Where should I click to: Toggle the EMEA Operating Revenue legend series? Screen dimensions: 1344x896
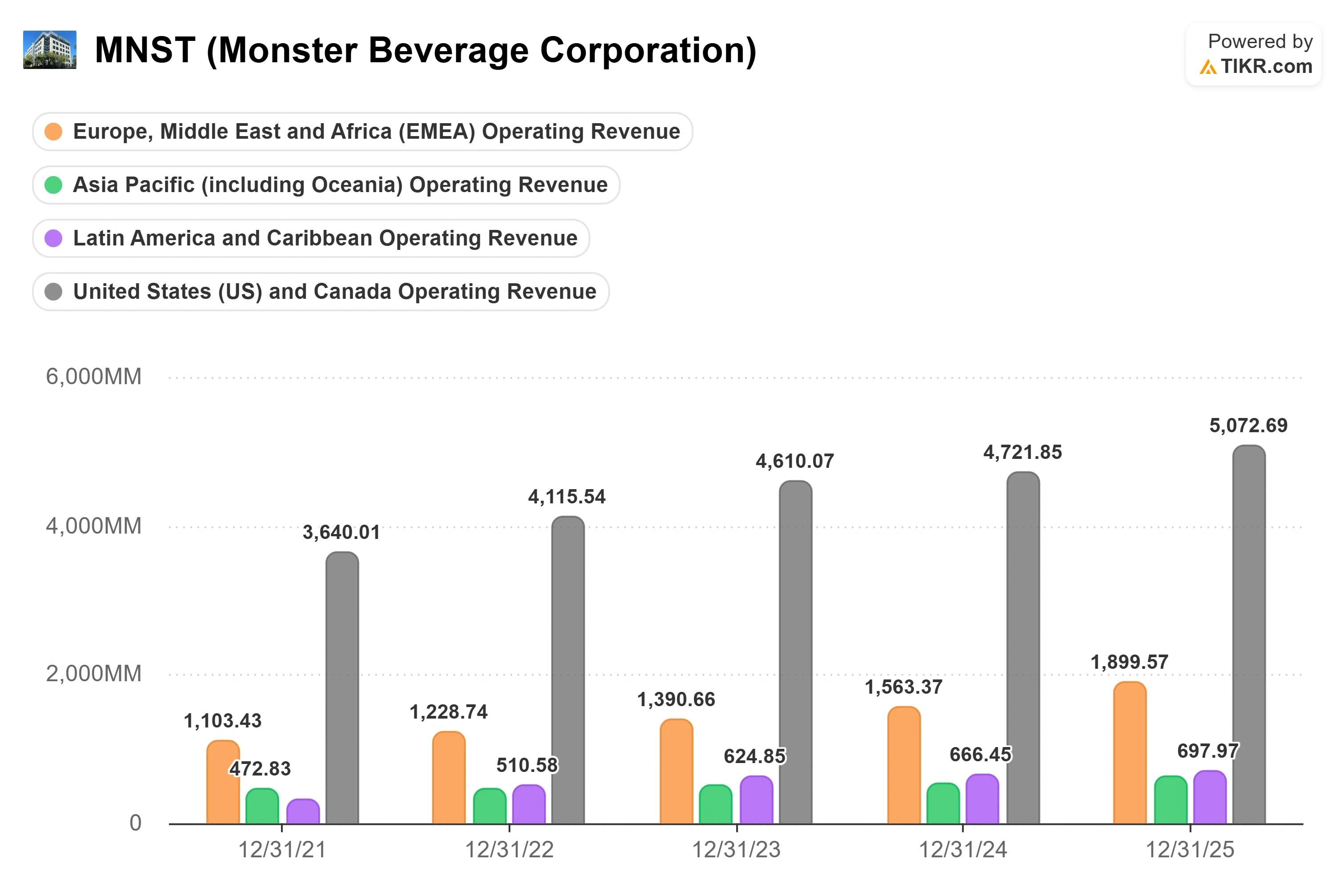[363, 132]
